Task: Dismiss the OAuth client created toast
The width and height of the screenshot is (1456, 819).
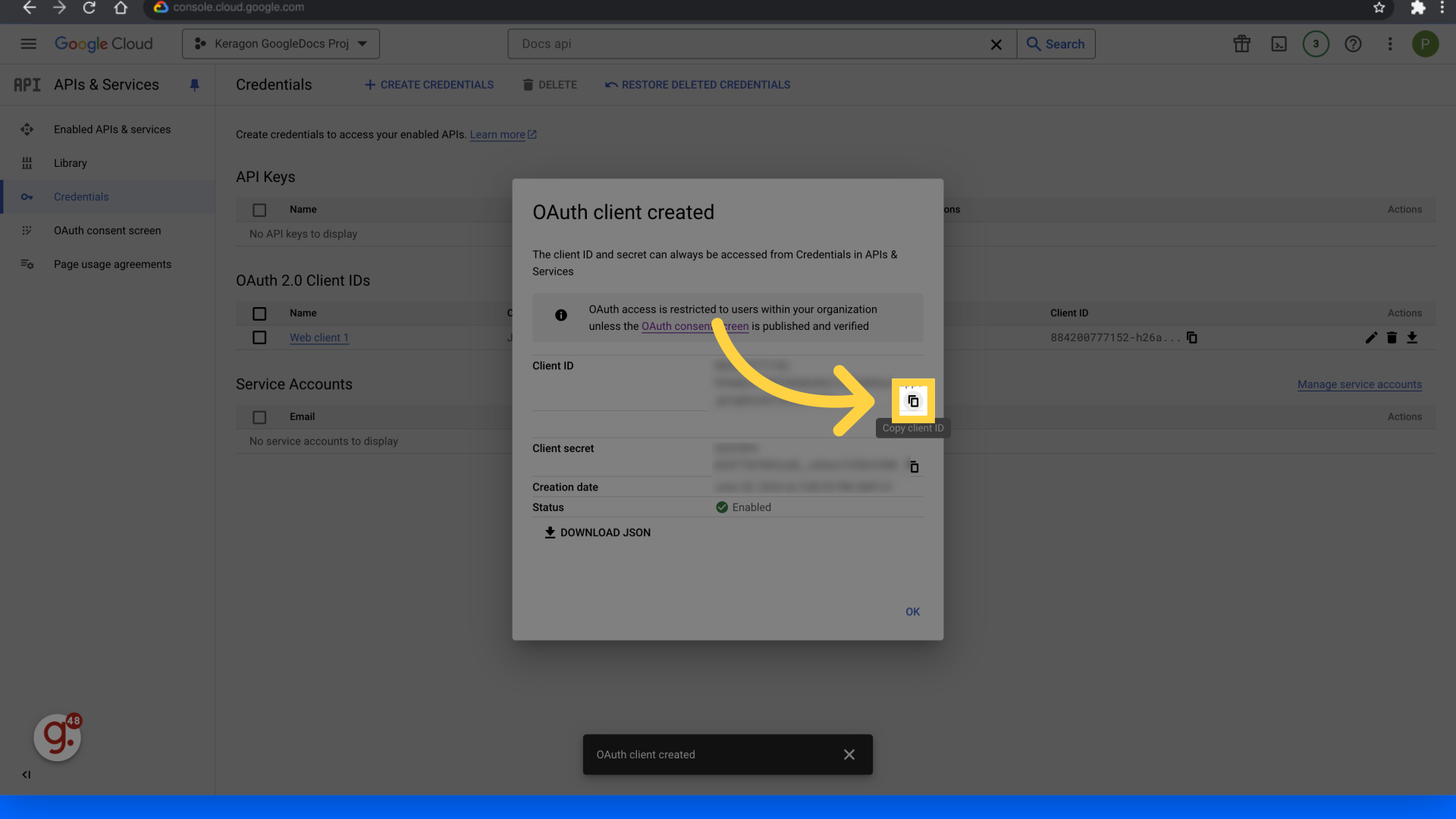Action: (849, 755)
